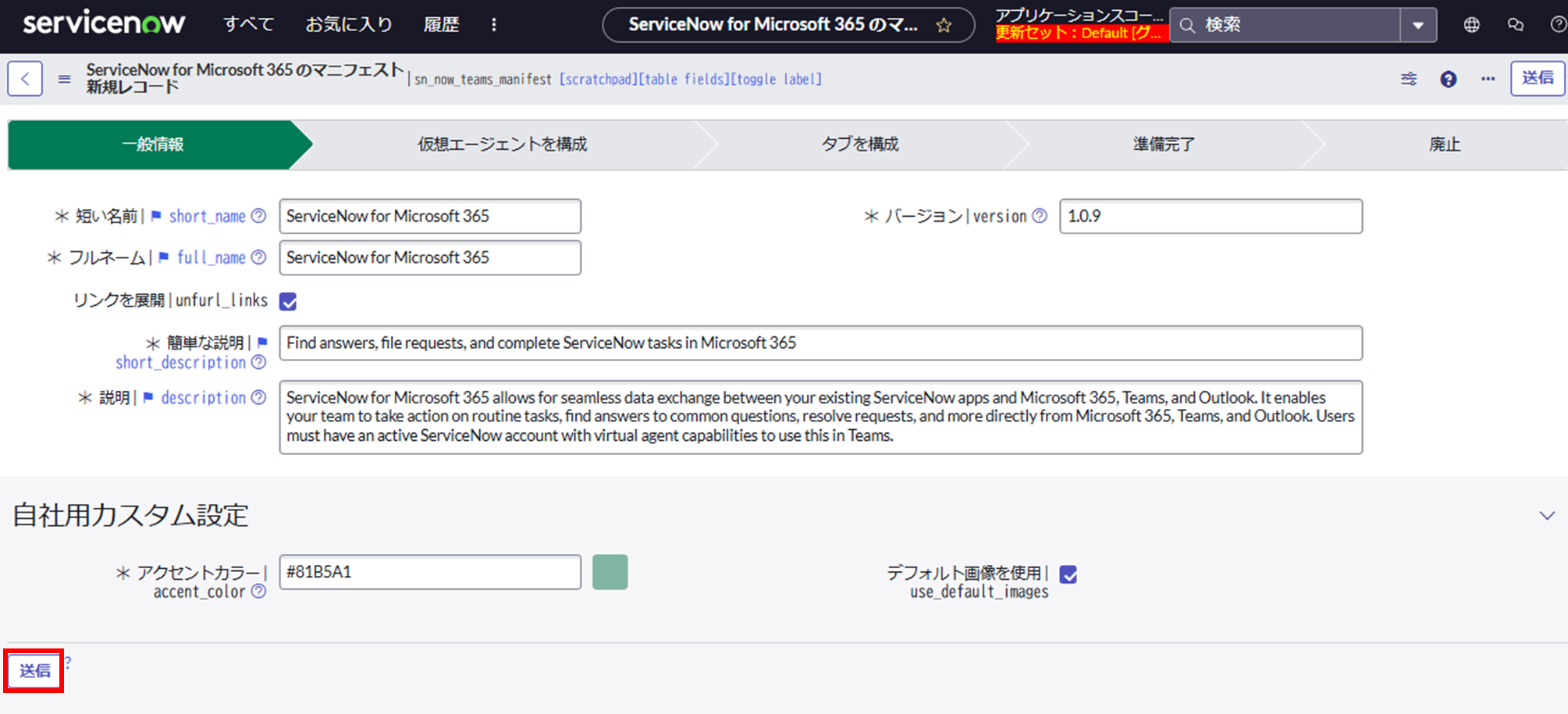
Task: Favorite this page with the star icon
Action: tap(944, 25)
